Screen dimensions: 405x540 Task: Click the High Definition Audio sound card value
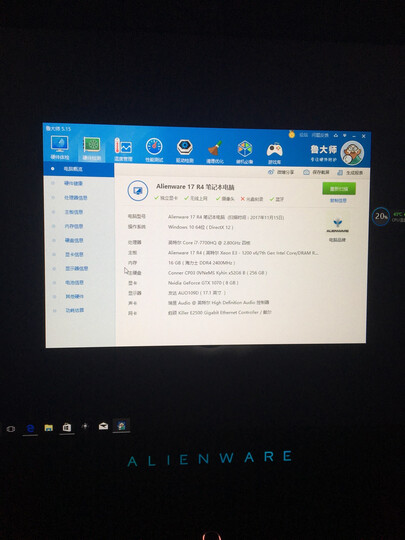tap(218, 302)
